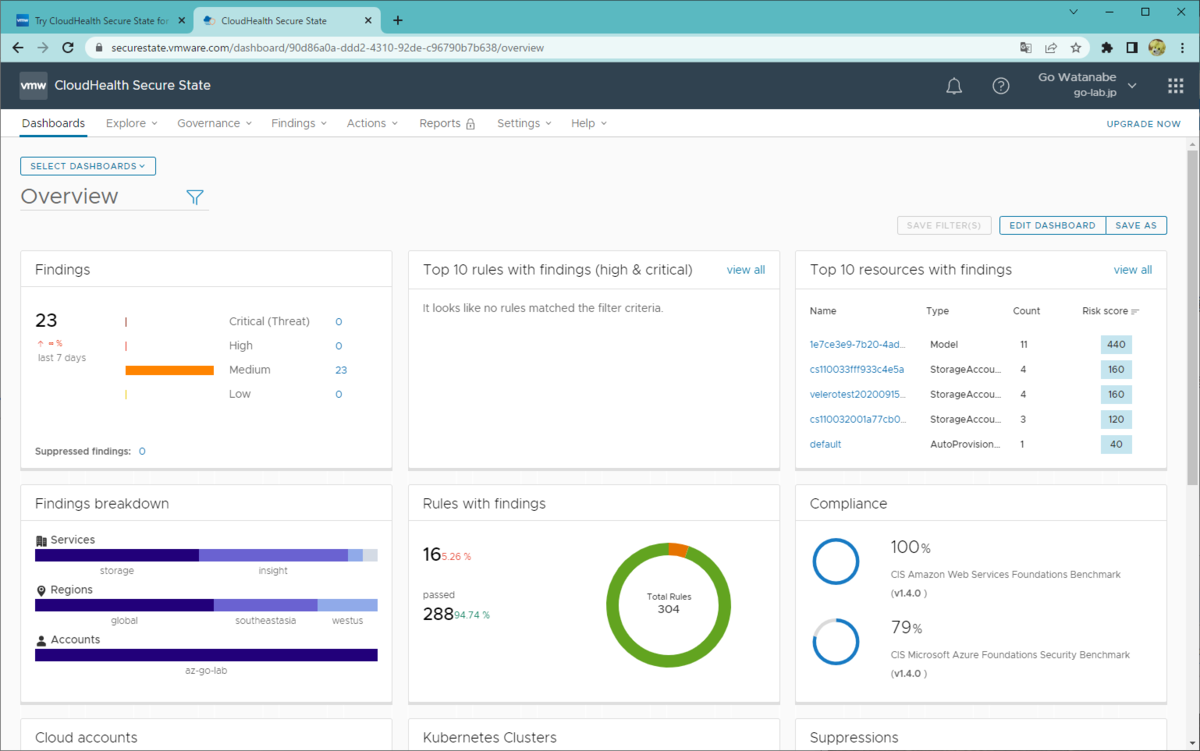Open resource cs110032001a77cb0 link
The width and height of the screenshot is (1200, 751).
(858, 419)
